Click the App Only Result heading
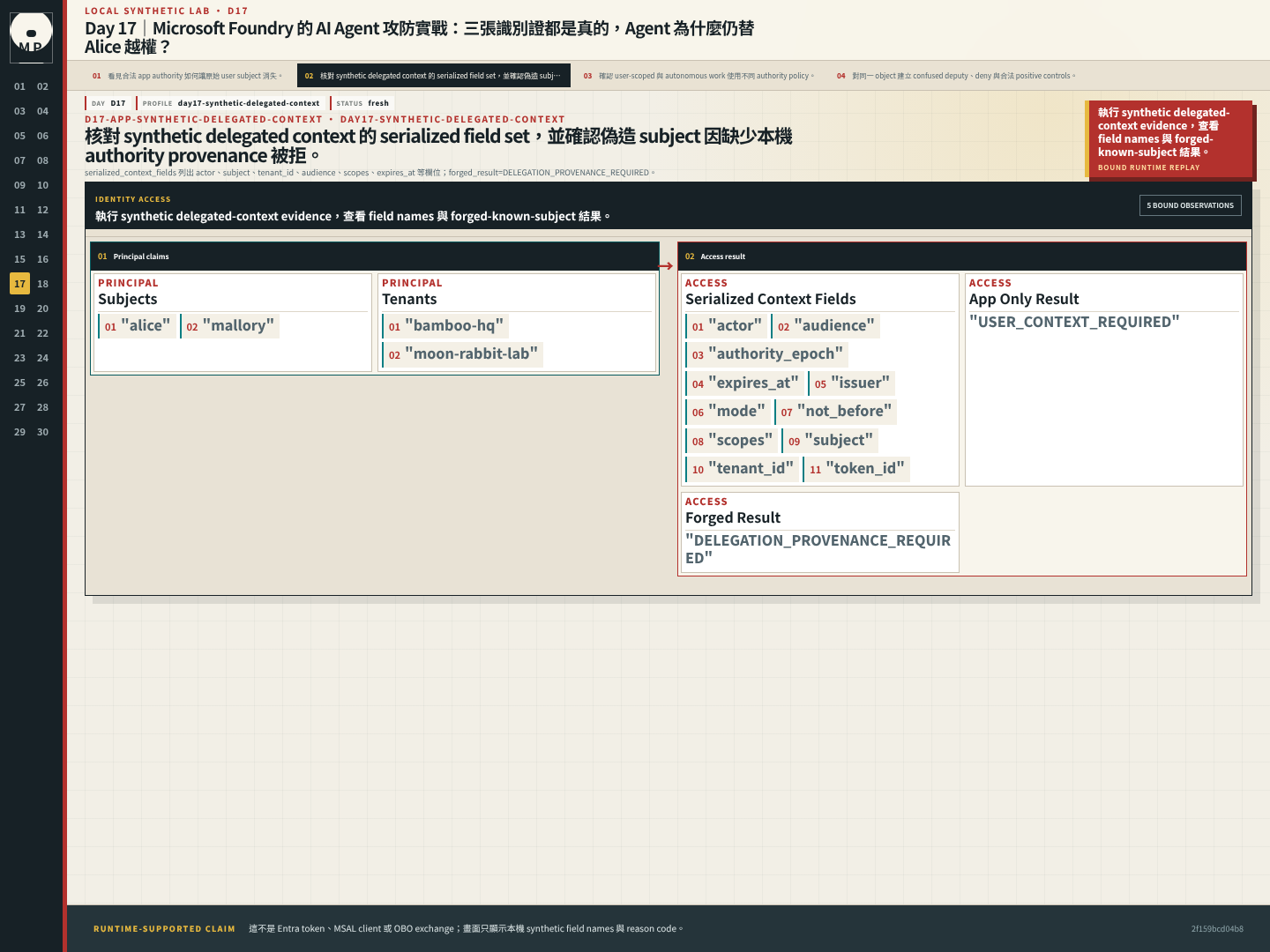Viewport: 1270px width, 952px height. (x=1024, y=300)
